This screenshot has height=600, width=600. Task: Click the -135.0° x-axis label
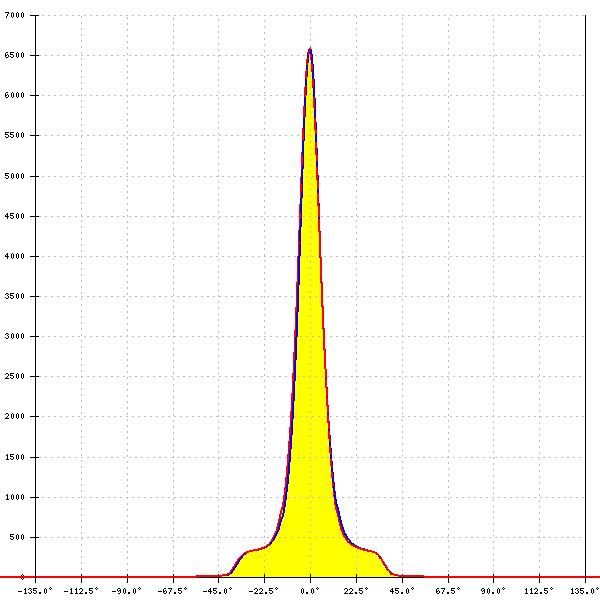pyautogui.click(x=35, y=591)
